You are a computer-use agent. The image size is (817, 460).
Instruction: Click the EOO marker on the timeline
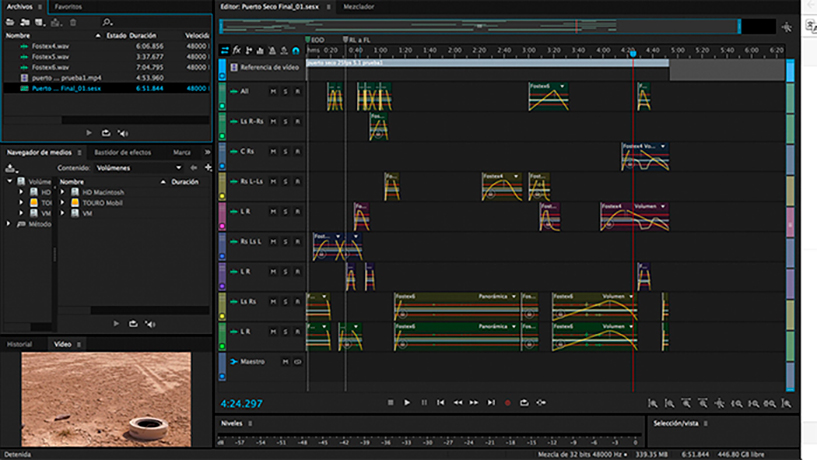pos(315,40)
